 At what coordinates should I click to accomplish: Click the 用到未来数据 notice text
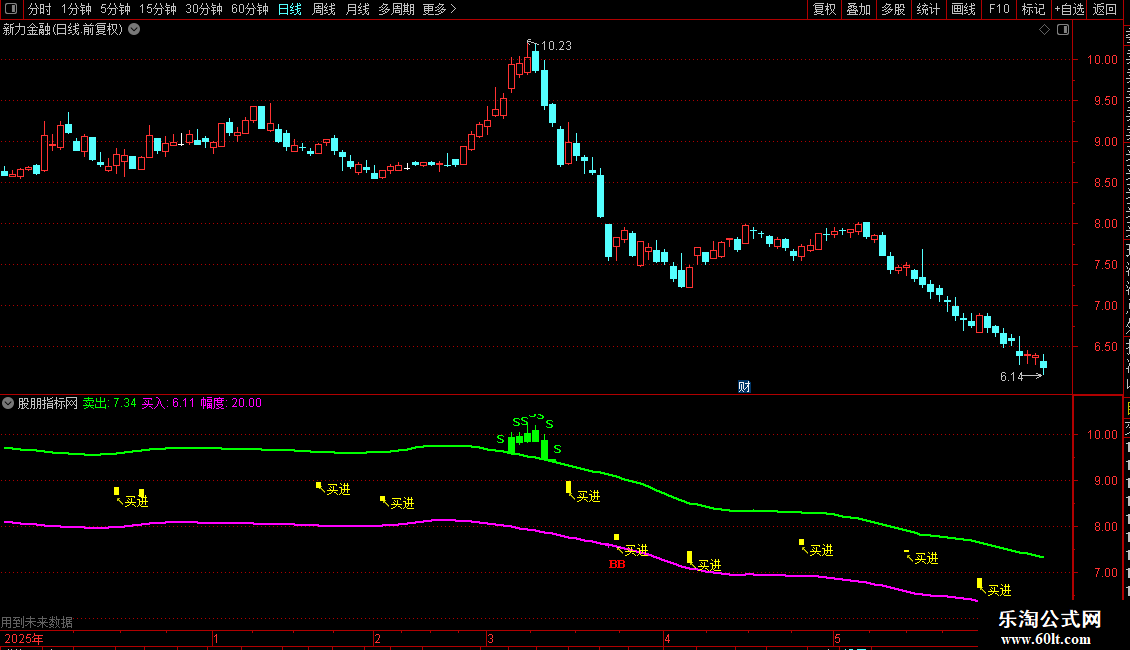[37, 622]
